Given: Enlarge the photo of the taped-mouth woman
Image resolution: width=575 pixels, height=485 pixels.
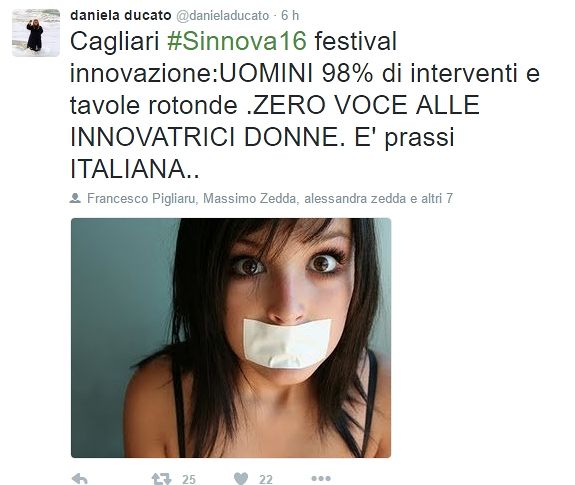Looking at the screenshot, I should click(x=231, y=338).
